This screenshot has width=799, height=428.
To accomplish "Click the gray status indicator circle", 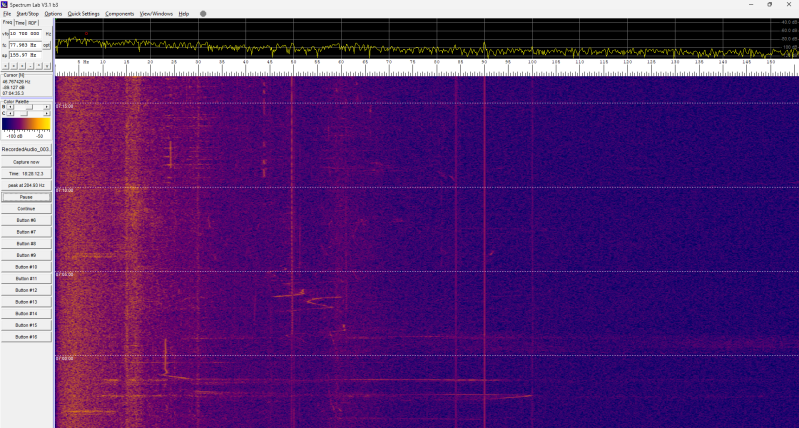I will pyautogui.click(x=203, y=14).
